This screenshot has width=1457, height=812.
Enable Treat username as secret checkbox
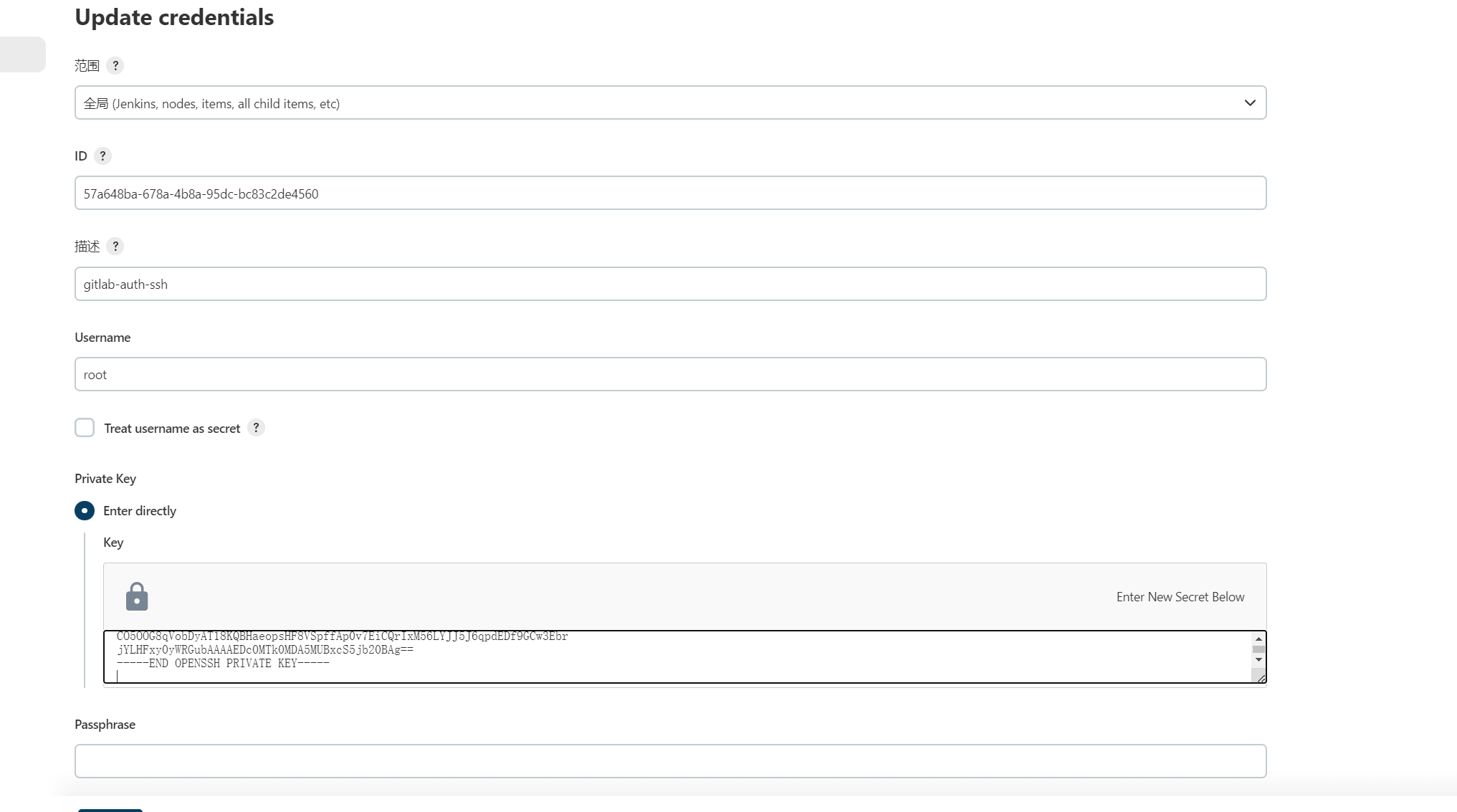(x=85, y=428)
